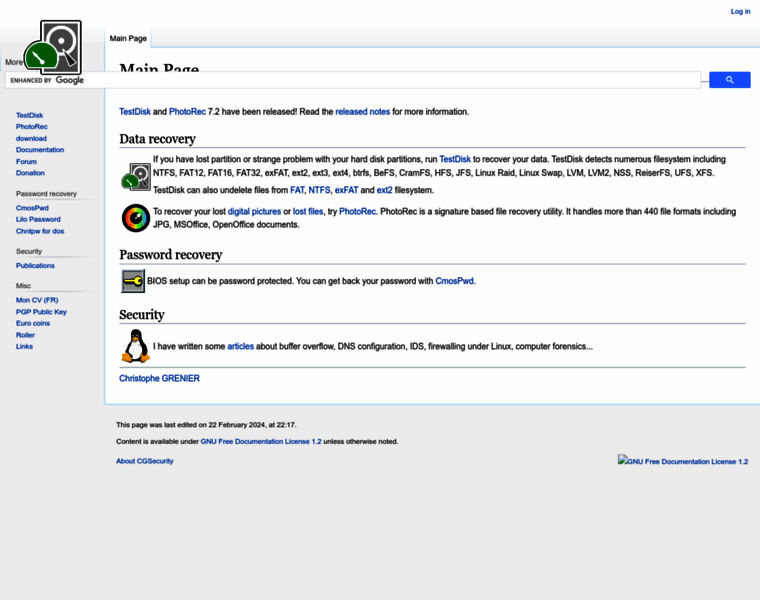Click the Password recovery section heading
The width and height of the screenshot is (760, 600).
coord(171,255)
